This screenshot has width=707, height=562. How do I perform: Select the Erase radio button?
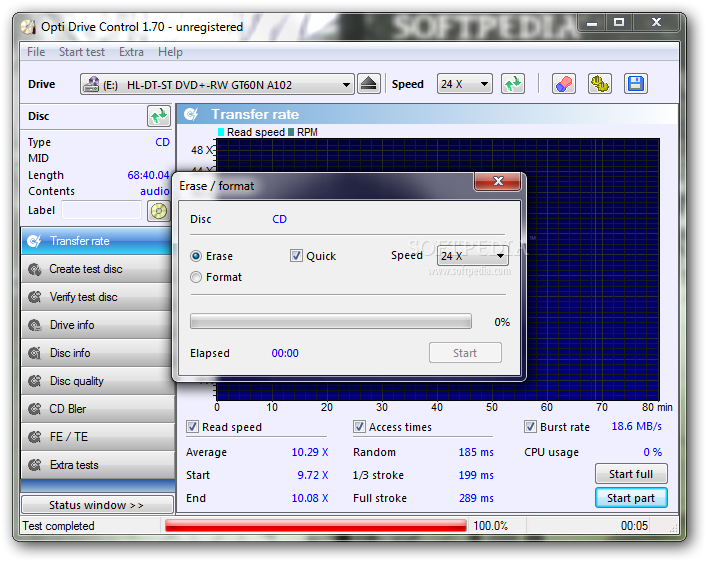pos(196,256)
